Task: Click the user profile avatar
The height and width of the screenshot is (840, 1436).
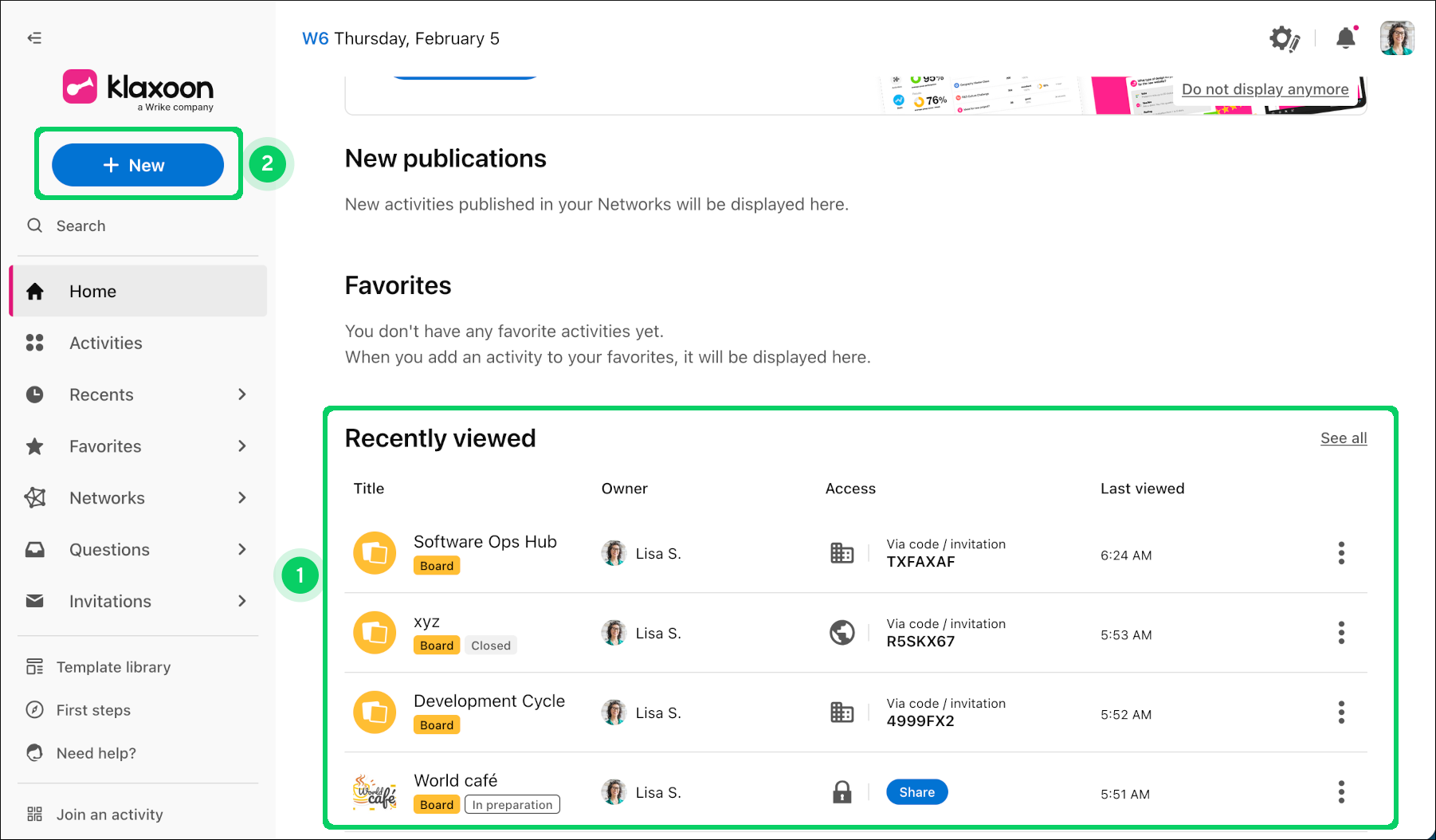Action: (x=1397, y=38)
